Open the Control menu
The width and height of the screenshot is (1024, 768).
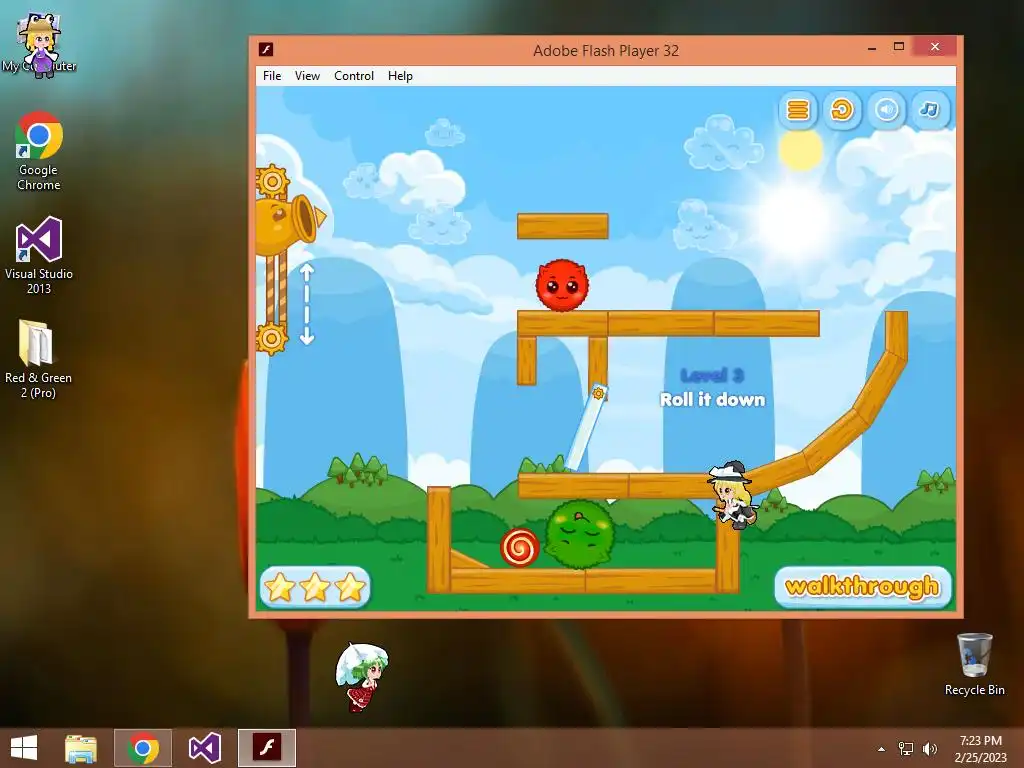tap(354, 76)
